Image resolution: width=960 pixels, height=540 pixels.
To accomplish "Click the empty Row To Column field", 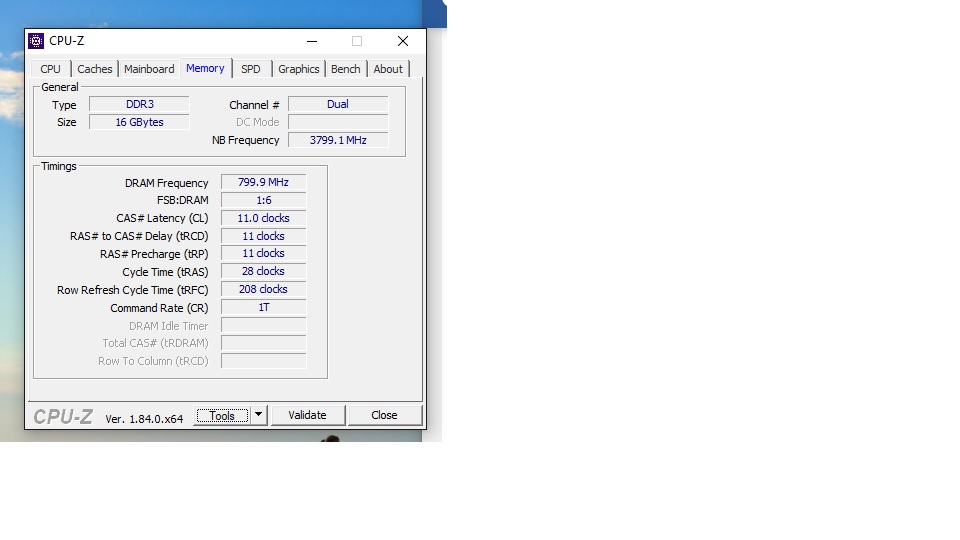I will pyautogui.click(x=263, y=361).
